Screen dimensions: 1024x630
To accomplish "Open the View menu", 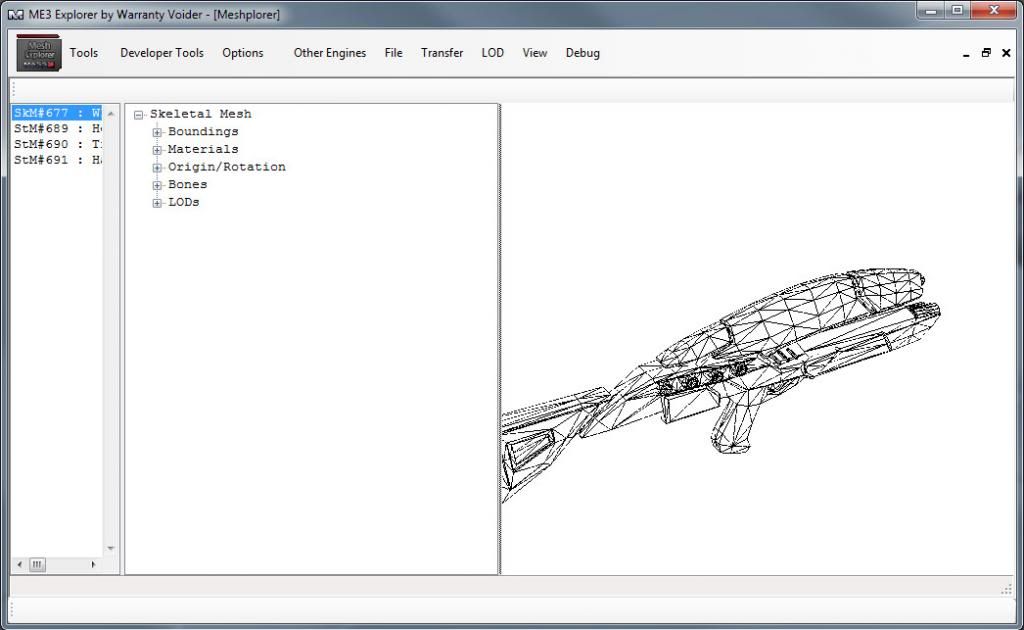I will point(535,53).
